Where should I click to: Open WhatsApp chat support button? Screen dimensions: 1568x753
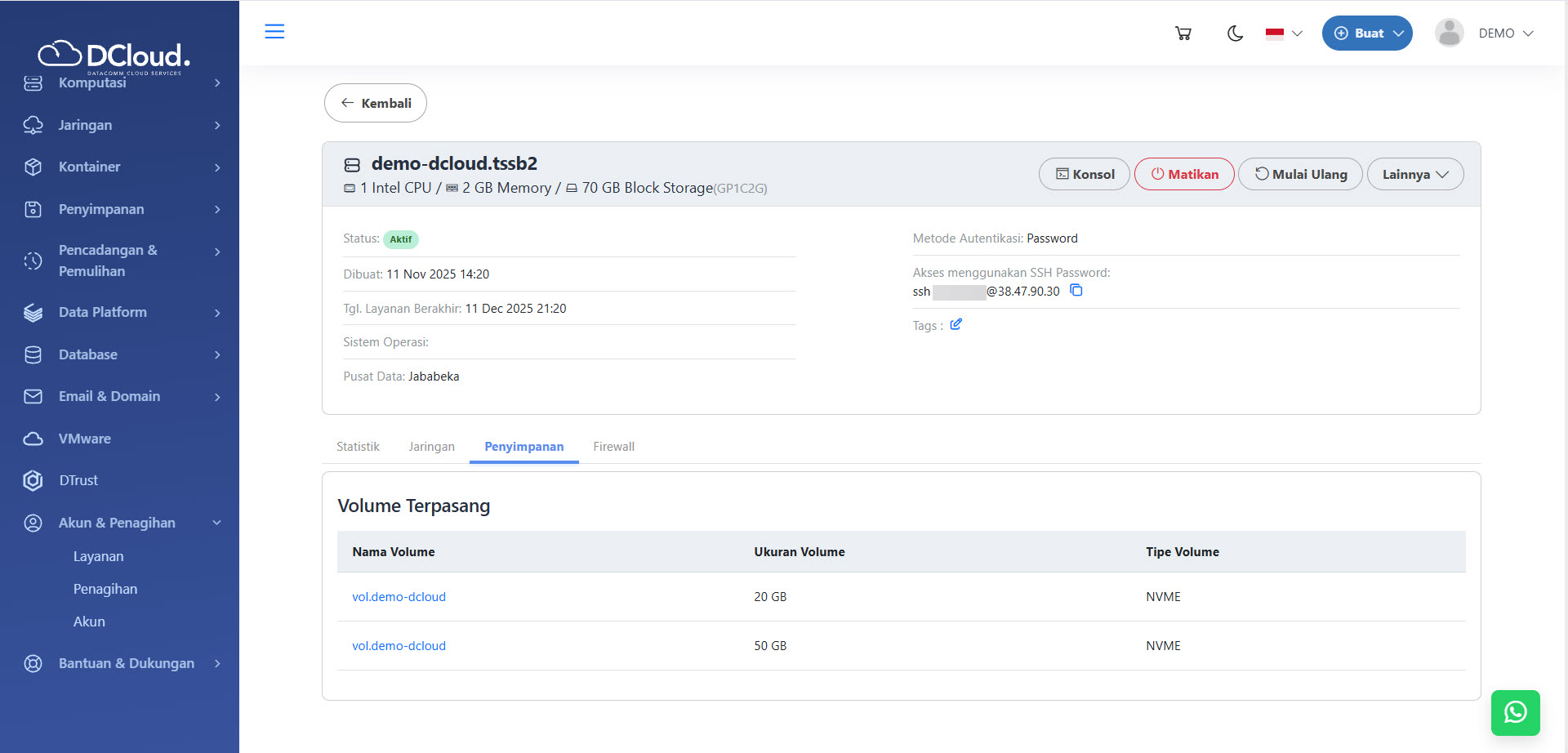(1515, 712)
